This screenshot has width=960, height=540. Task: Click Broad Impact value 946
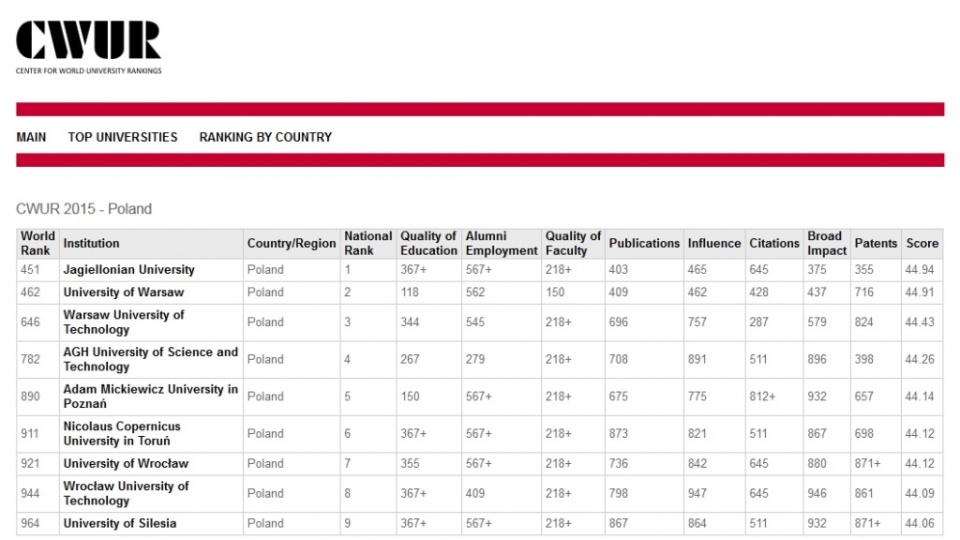tap(817, 493)
